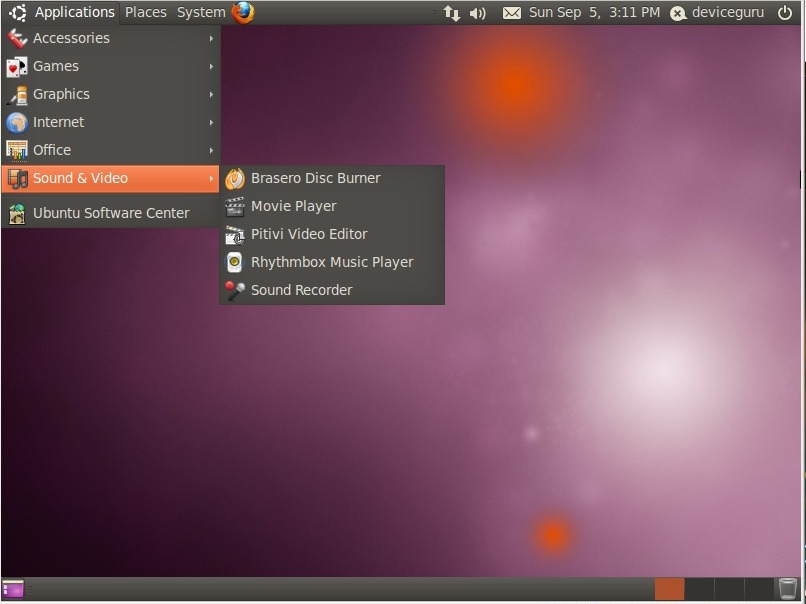The height and width of the screenshot is (604, 806).
Task: Open the deviceguru user menu
Action: point(728,12)
